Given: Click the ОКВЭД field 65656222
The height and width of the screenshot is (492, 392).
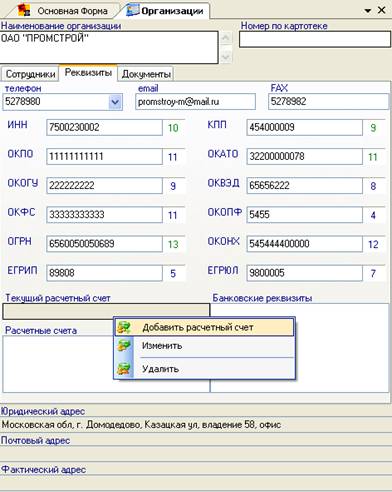Looking at the screenshot, I should (304, 185).
